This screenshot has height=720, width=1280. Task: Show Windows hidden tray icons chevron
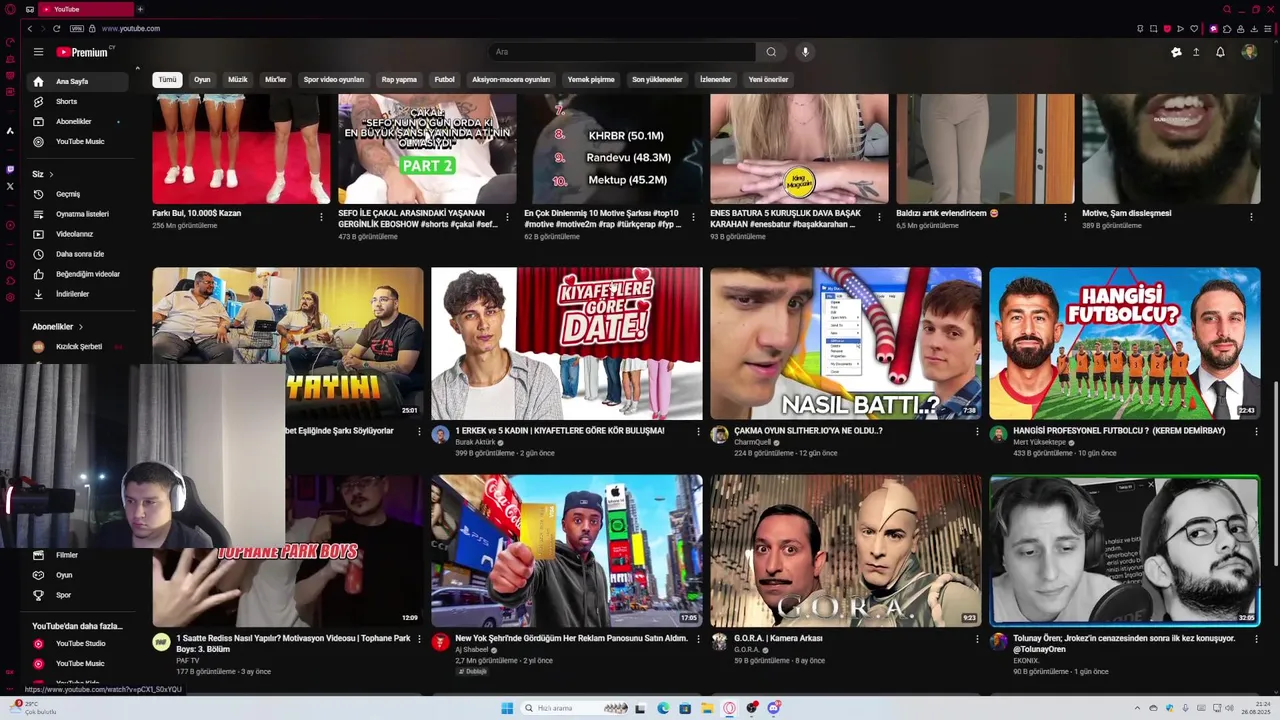(x=1137, y=708)
